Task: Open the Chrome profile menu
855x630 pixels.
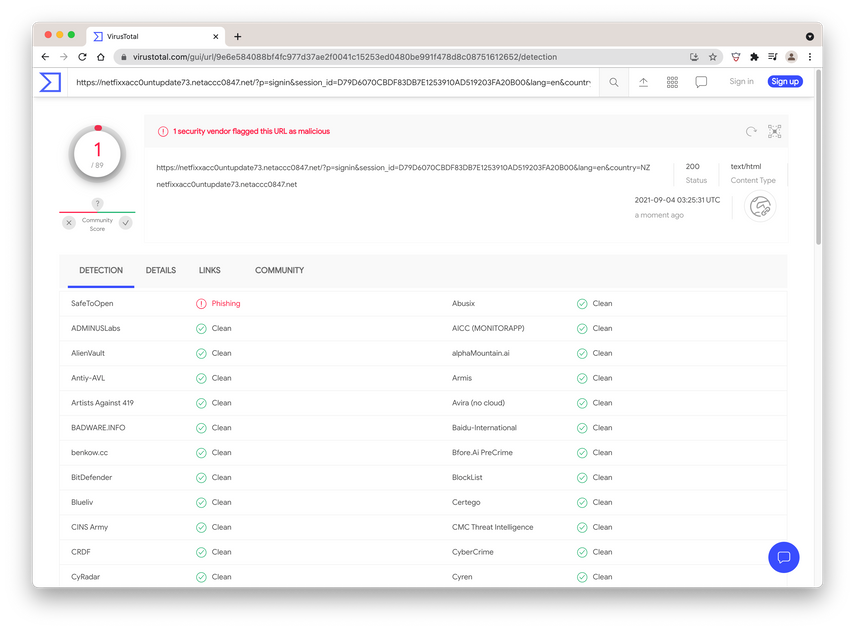Action: coord(791,57)
